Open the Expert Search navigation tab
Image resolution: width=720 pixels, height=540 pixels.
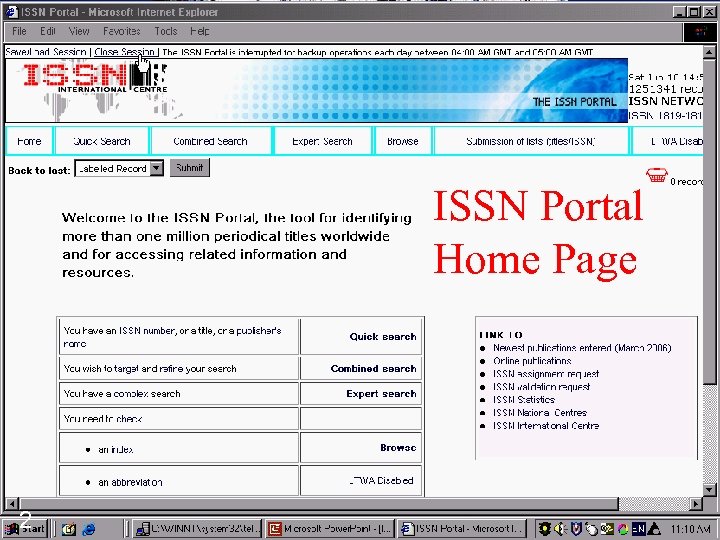click(x=322, y=141)
